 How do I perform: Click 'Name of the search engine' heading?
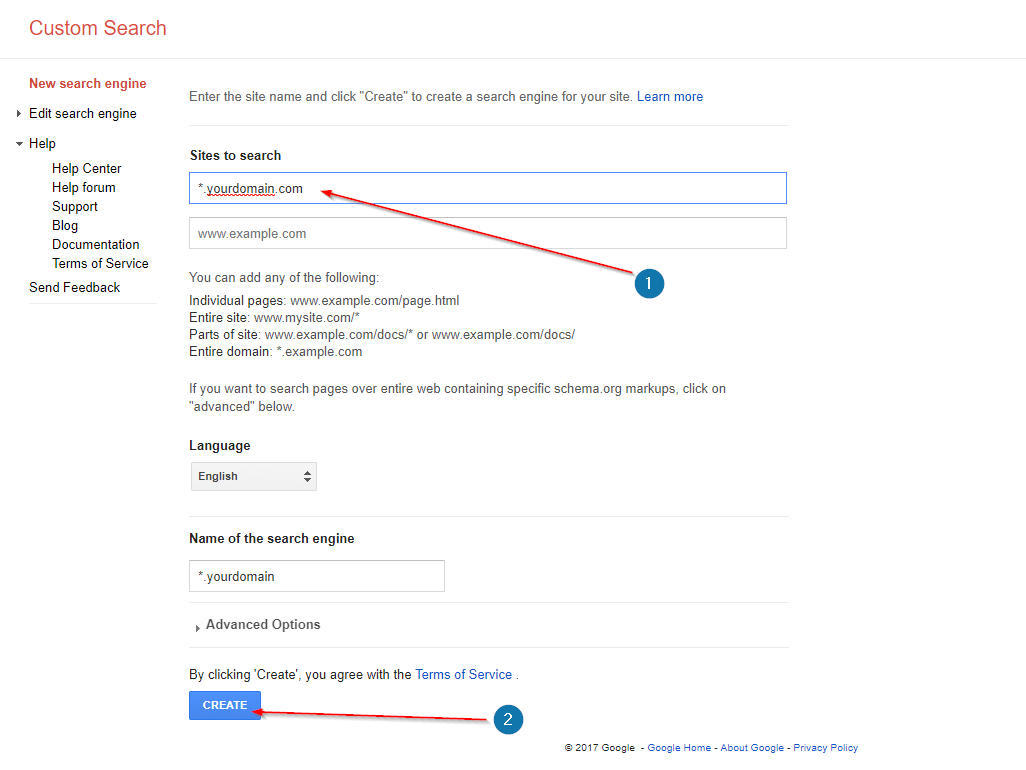click(x=272, y=538)
